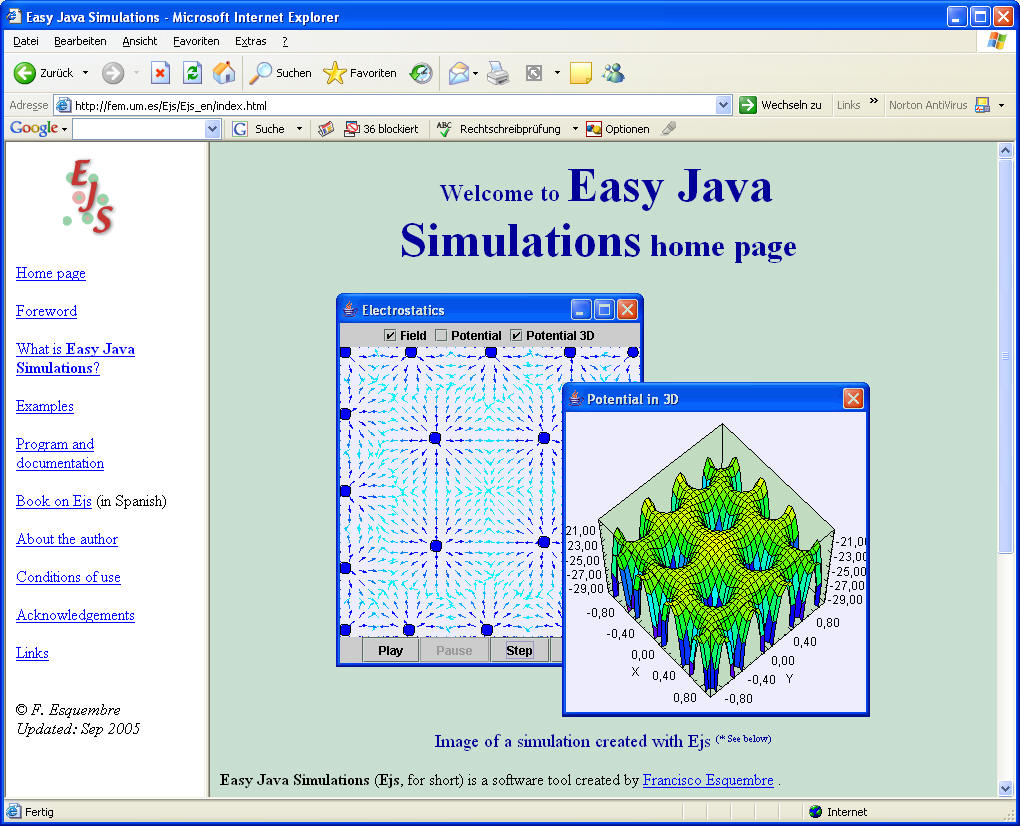This screenshot has height=826, width=1020.
Task: Open the Messenger people icon
Action: point(613,73)
